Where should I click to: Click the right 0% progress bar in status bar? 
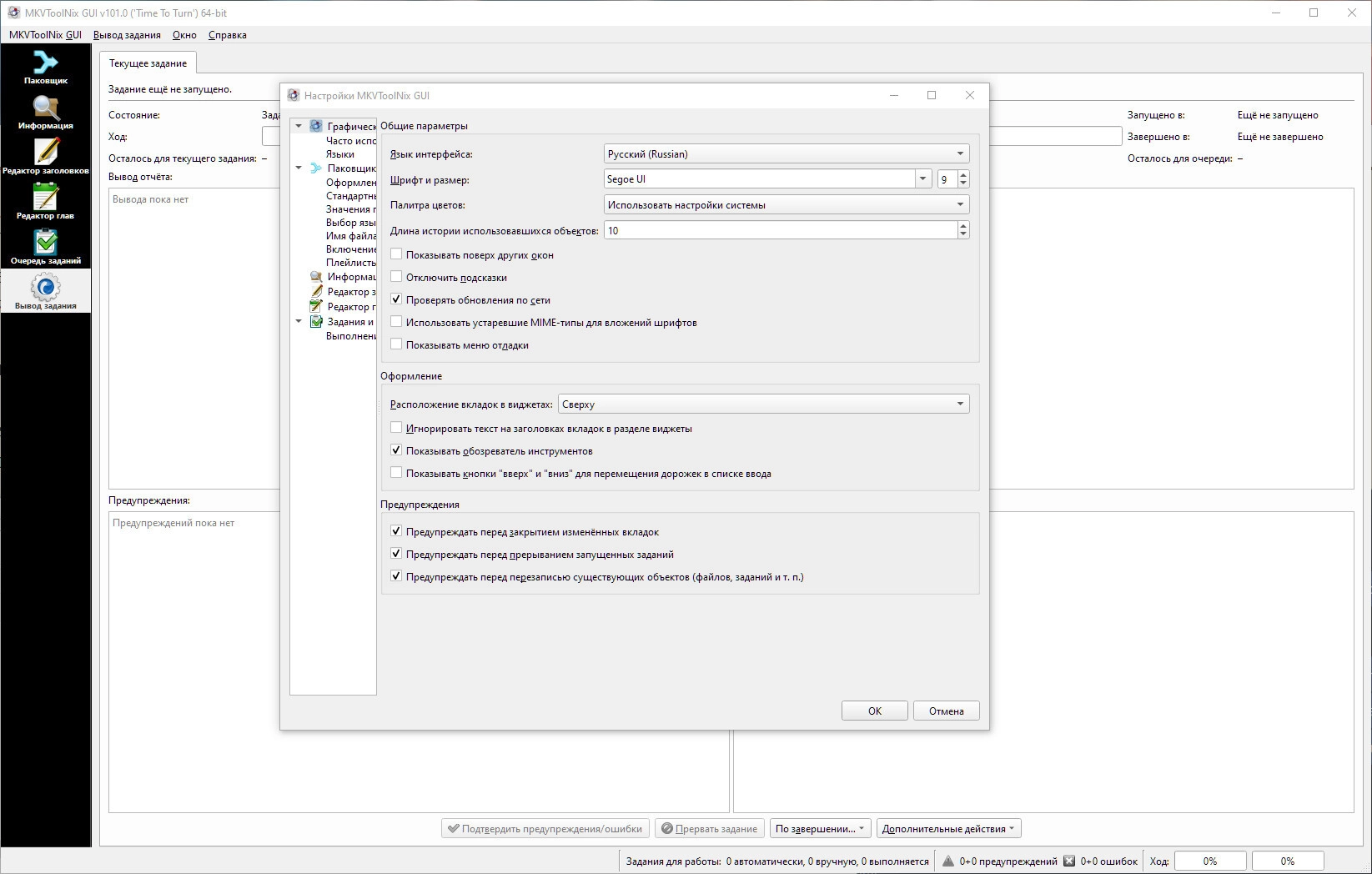(1288, 861)
